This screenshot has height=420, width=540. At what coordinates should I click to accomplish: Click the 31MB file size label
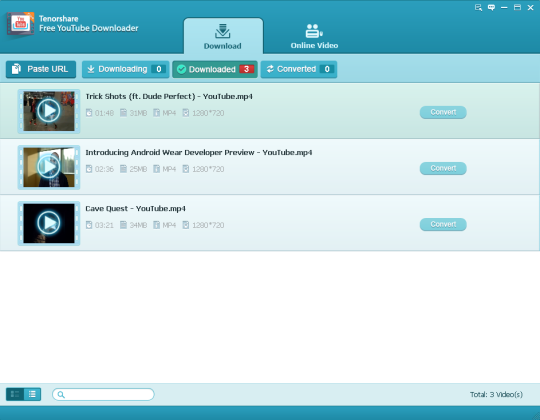point(138,113)
